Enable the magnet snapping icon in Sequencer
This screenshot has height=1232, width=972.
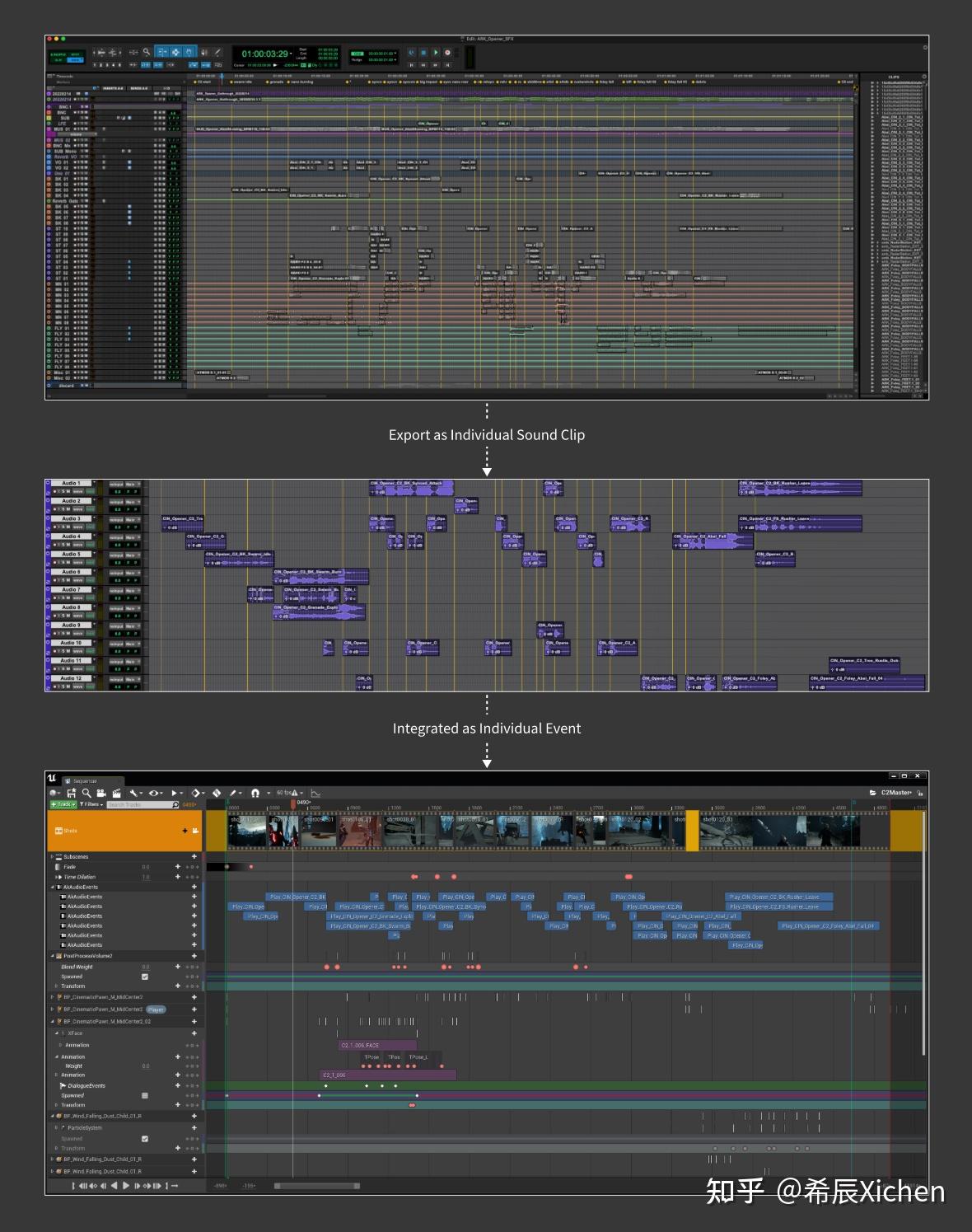(255, 794)
